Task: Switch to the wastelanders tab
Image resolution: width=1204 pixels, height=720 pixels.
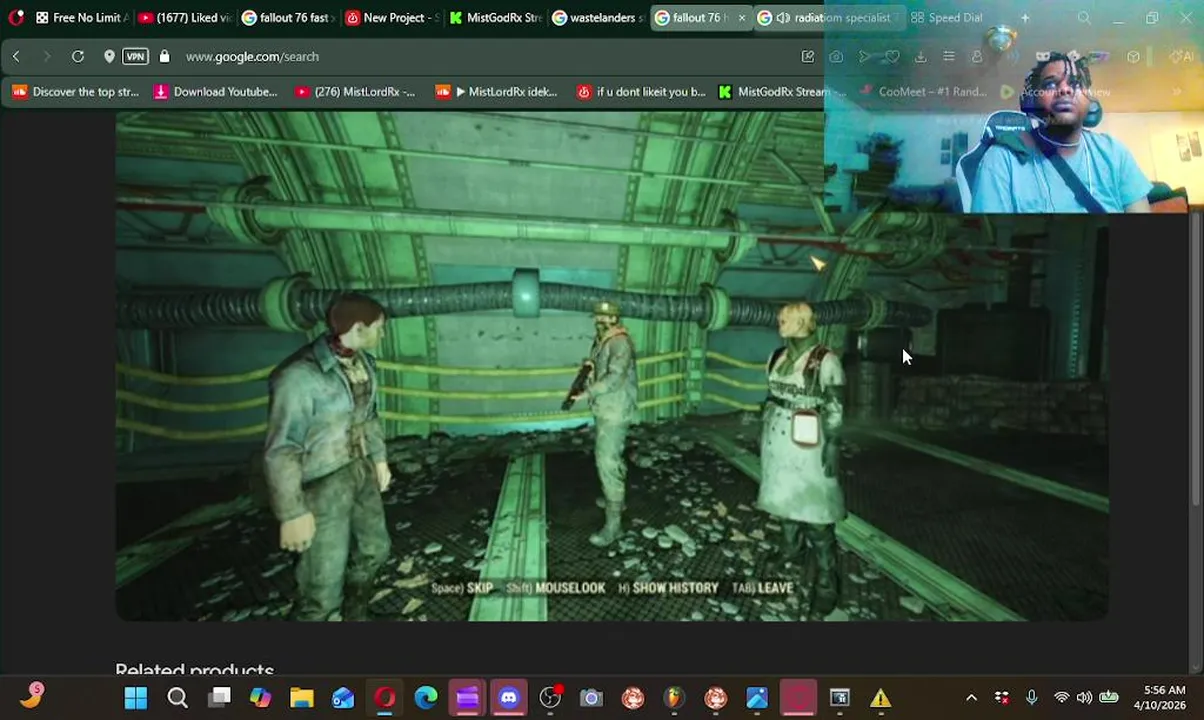Action: tap(599, 17)
